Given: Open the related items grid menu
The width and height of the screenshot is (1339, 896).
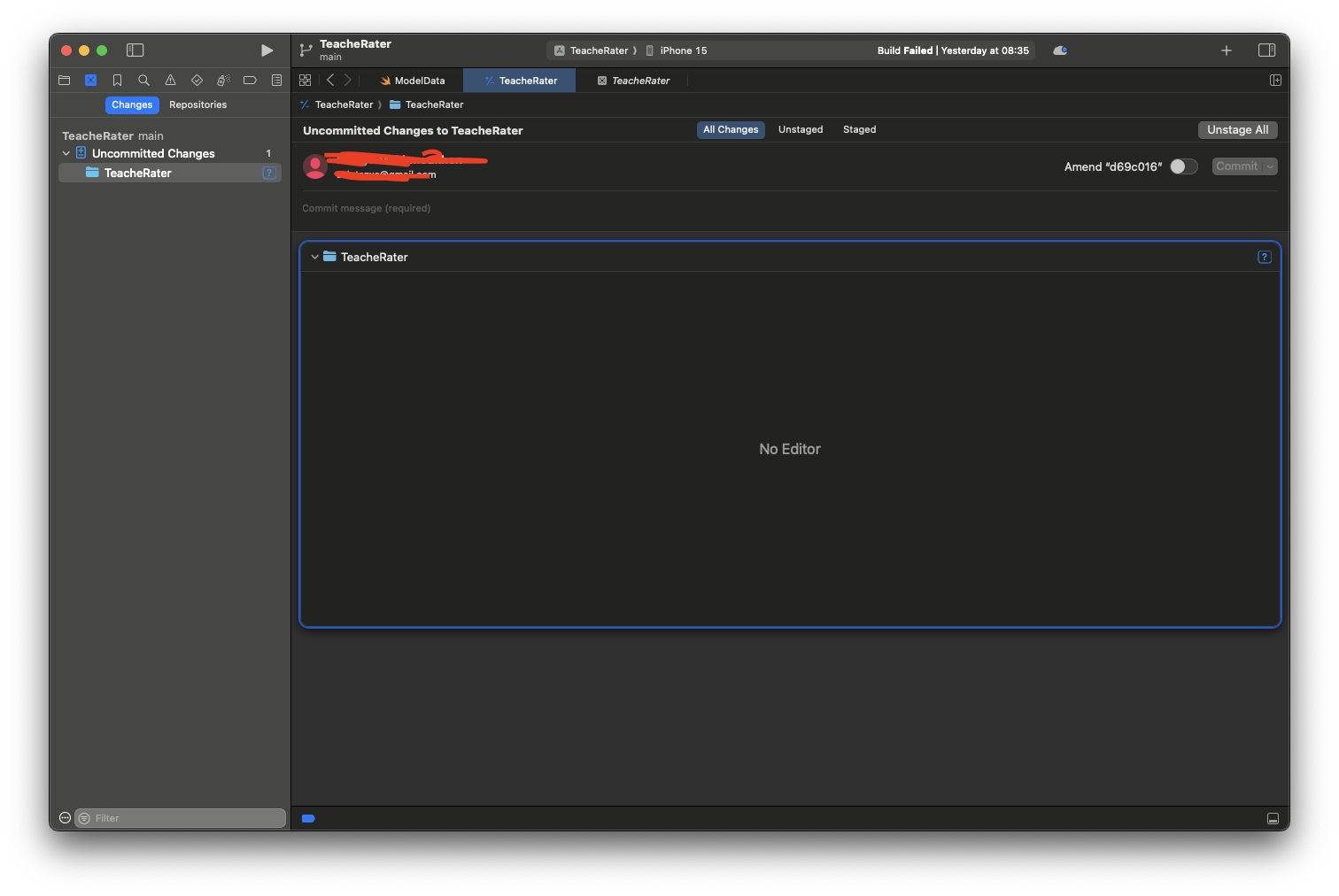Looking at the screenshot, I should pos(305,80).
